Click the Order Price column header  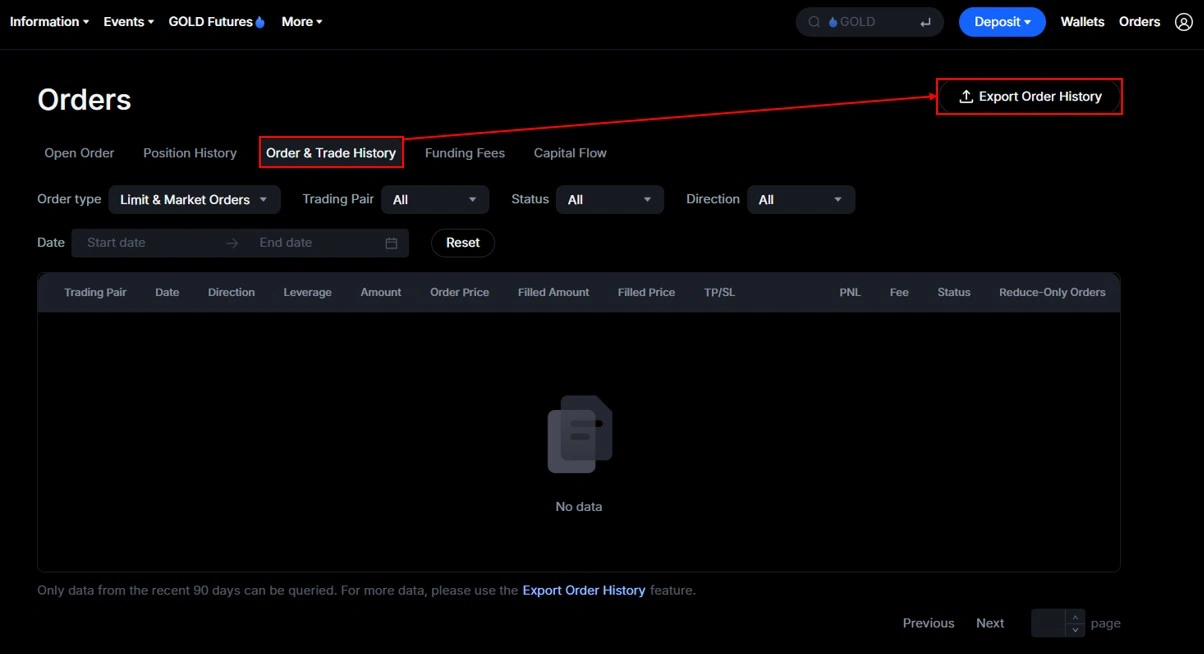[x=460, y=292]
